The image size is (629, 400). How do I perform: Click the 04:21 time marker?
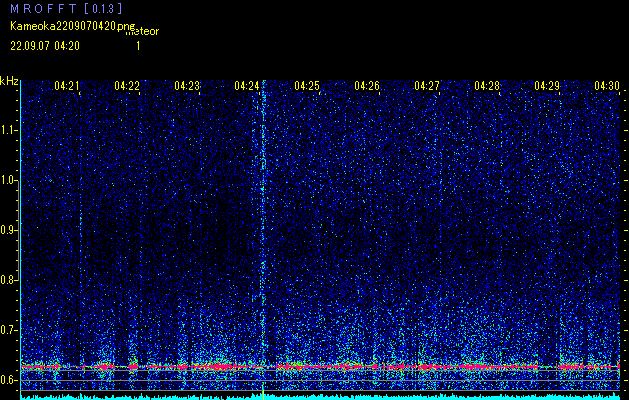[67, 85]
